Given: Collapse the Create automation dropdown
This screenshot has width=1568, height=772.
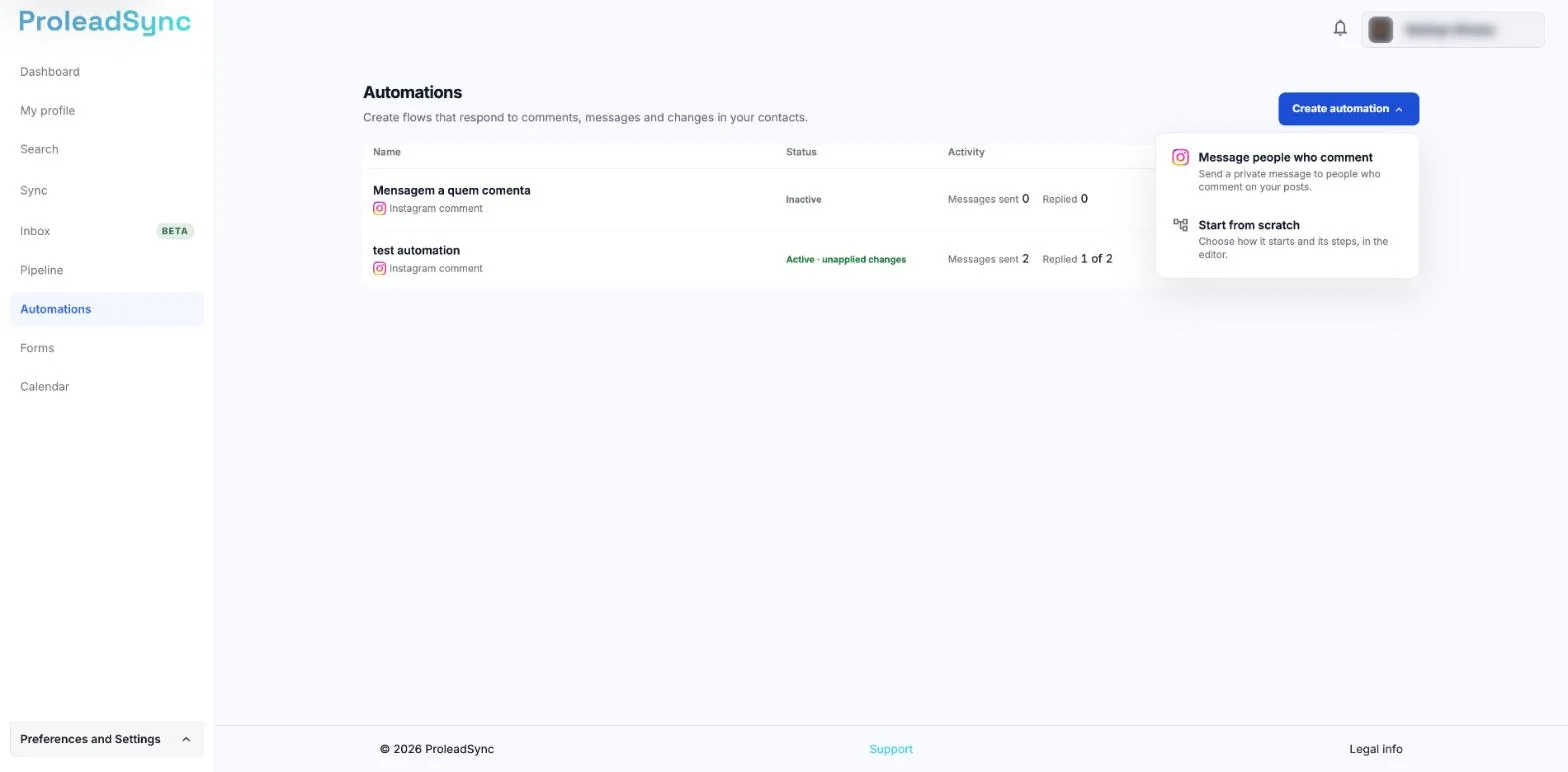Looking at the screenshot, I should coord(1348,109).
